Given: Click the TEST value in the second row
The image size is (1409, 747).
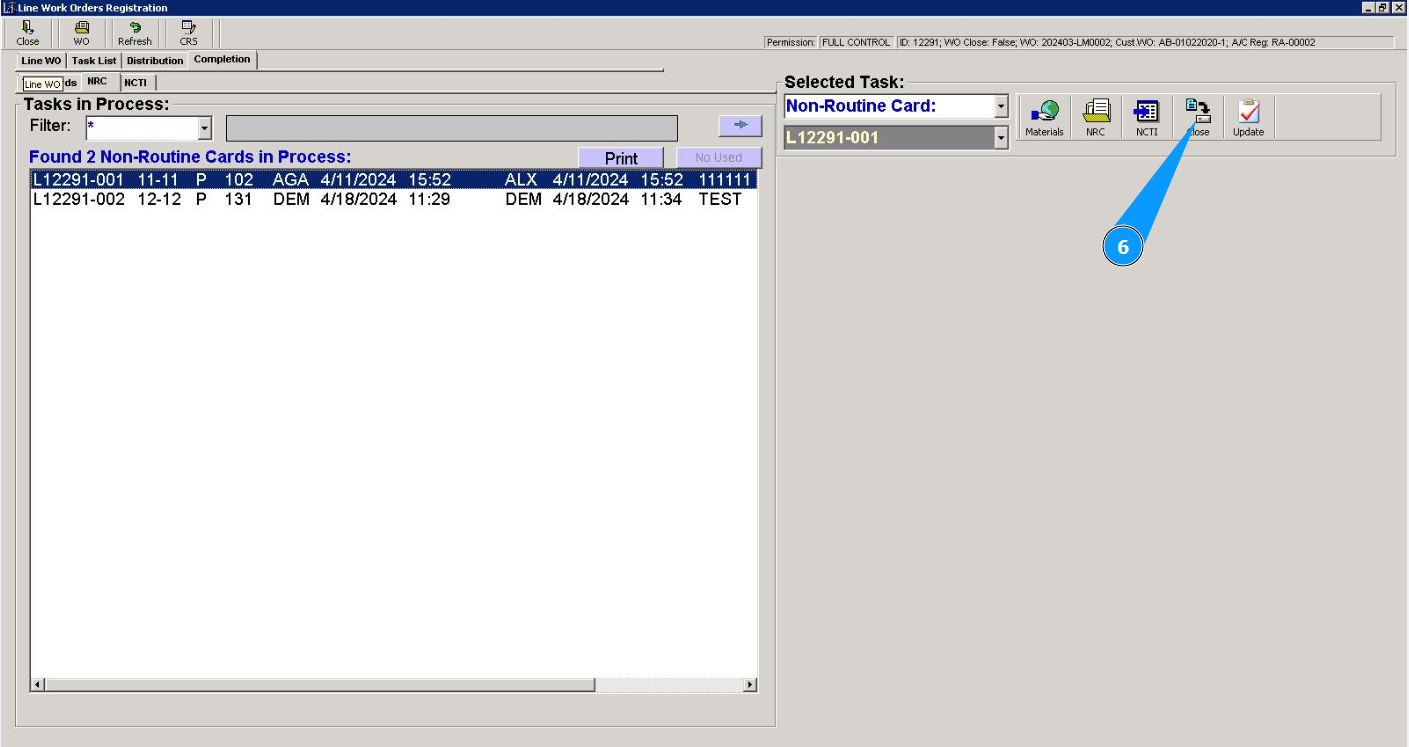Looking at the screenshot, I should tap(720, 199).
